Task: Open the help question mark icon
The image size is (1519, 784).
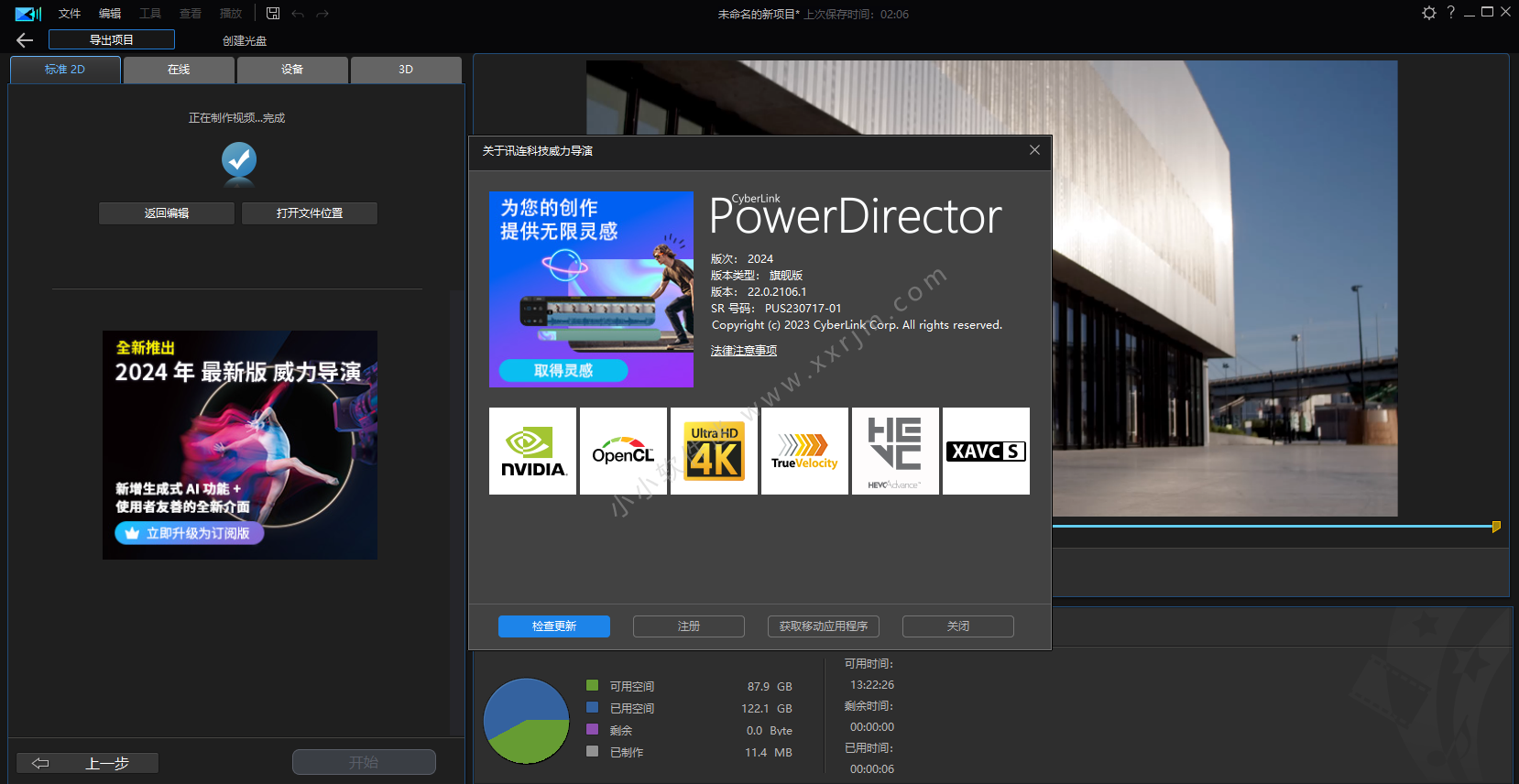Action: tap(1451, 12)
